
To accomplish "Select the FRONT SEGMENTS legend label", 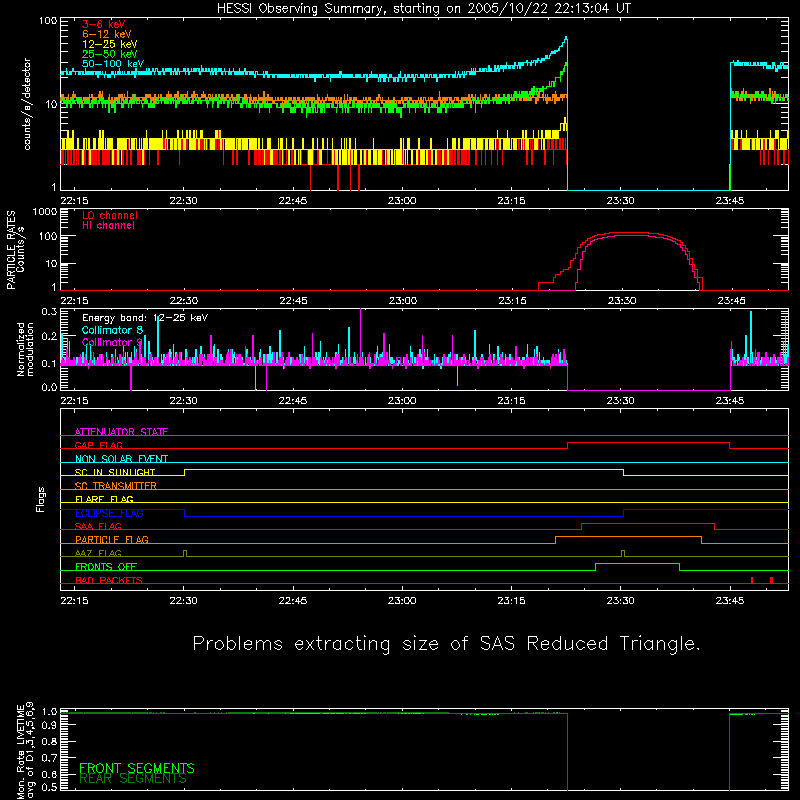I will (137, 768).
